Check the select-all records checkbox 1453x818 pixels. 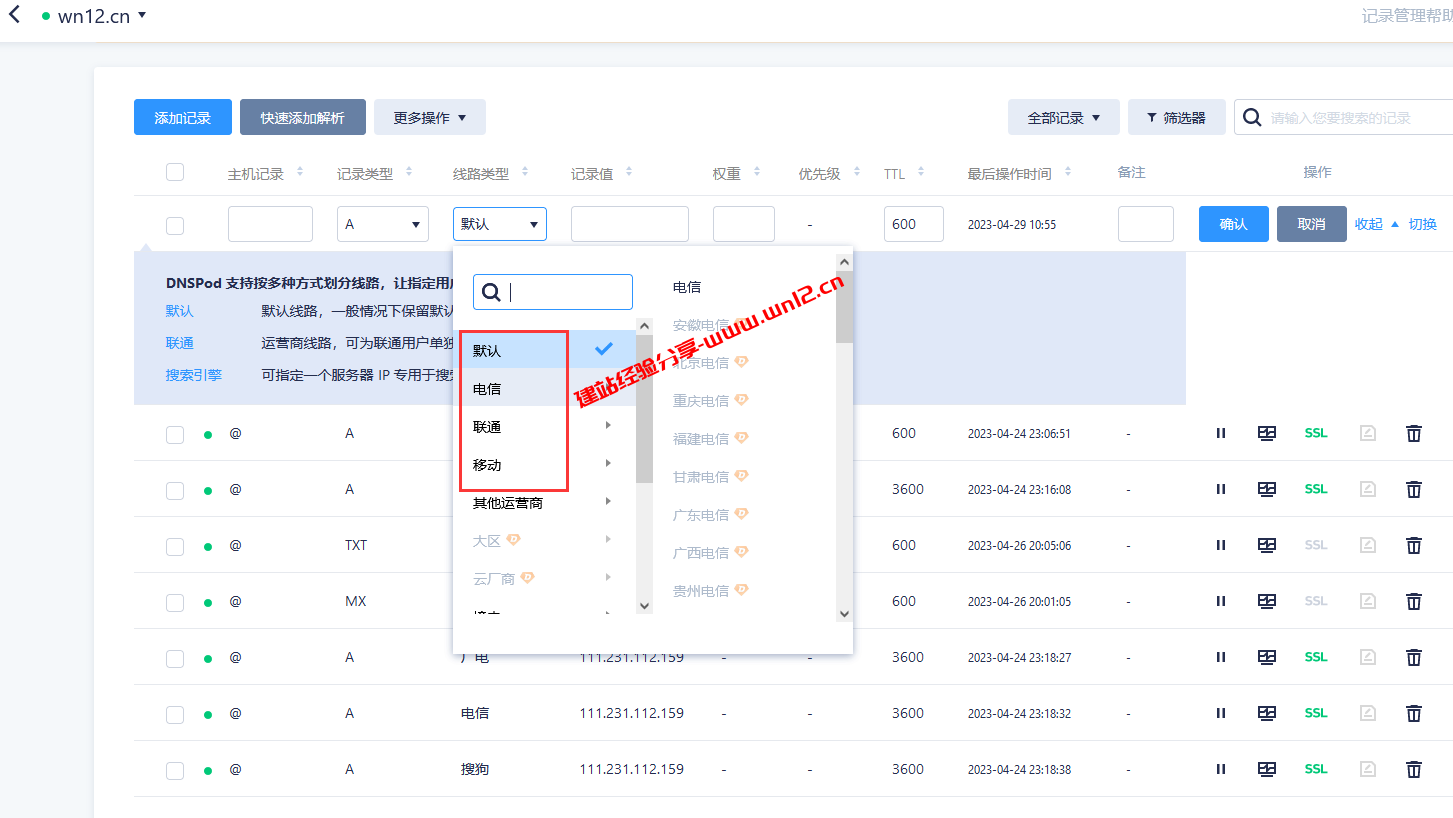click(175, 171)
